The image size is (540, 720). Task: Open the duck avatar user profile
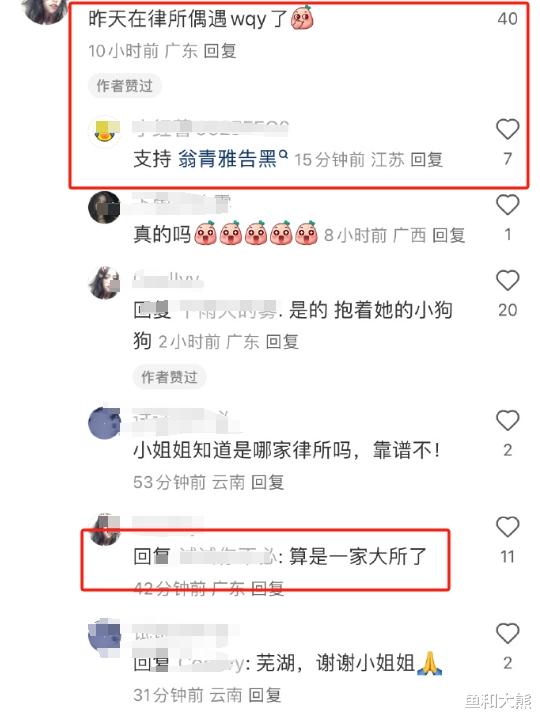tap(104, 131)
